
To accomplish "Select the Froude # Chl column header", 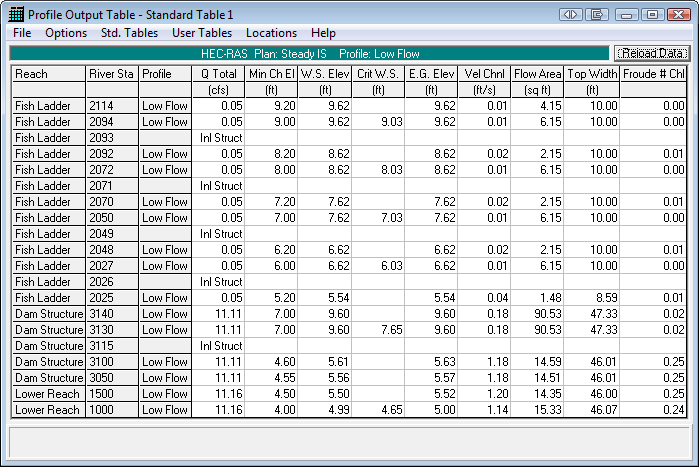I will pos(653,74).
